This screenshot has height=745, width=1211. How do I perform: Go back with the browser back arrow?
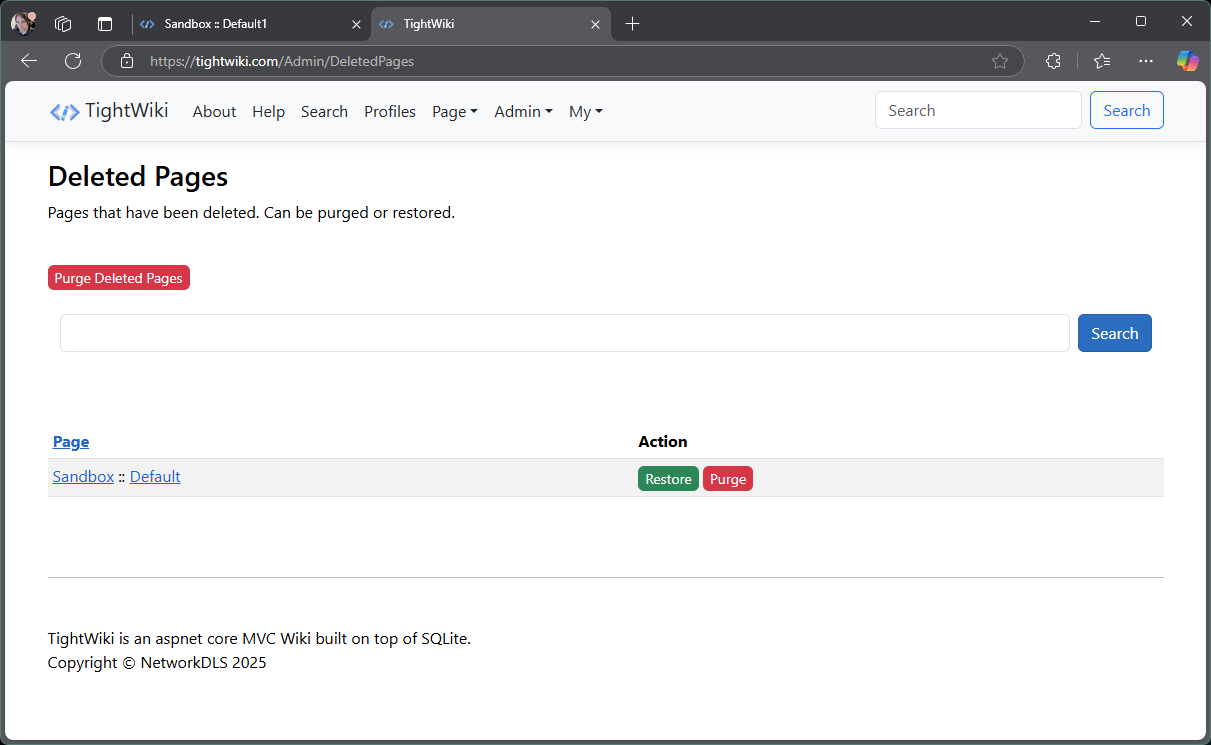(29, 61)
